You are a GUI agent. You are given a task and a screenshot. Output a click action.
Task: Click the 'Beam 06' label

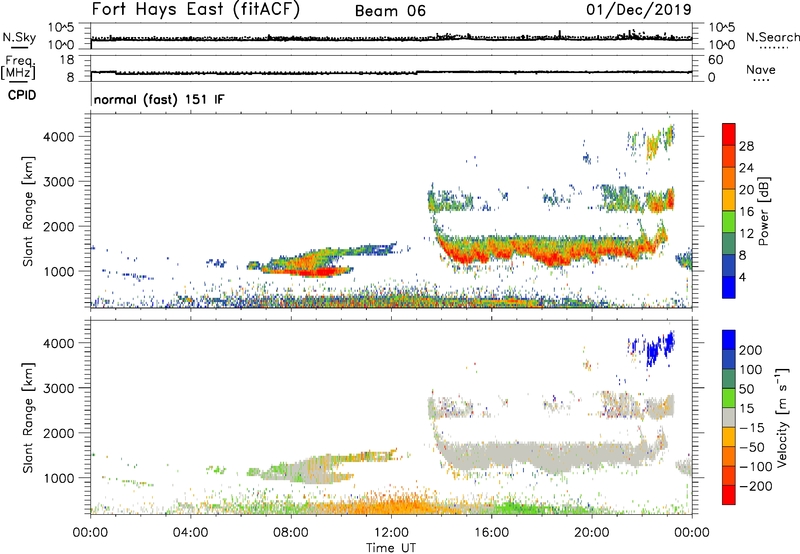[390, 11]
